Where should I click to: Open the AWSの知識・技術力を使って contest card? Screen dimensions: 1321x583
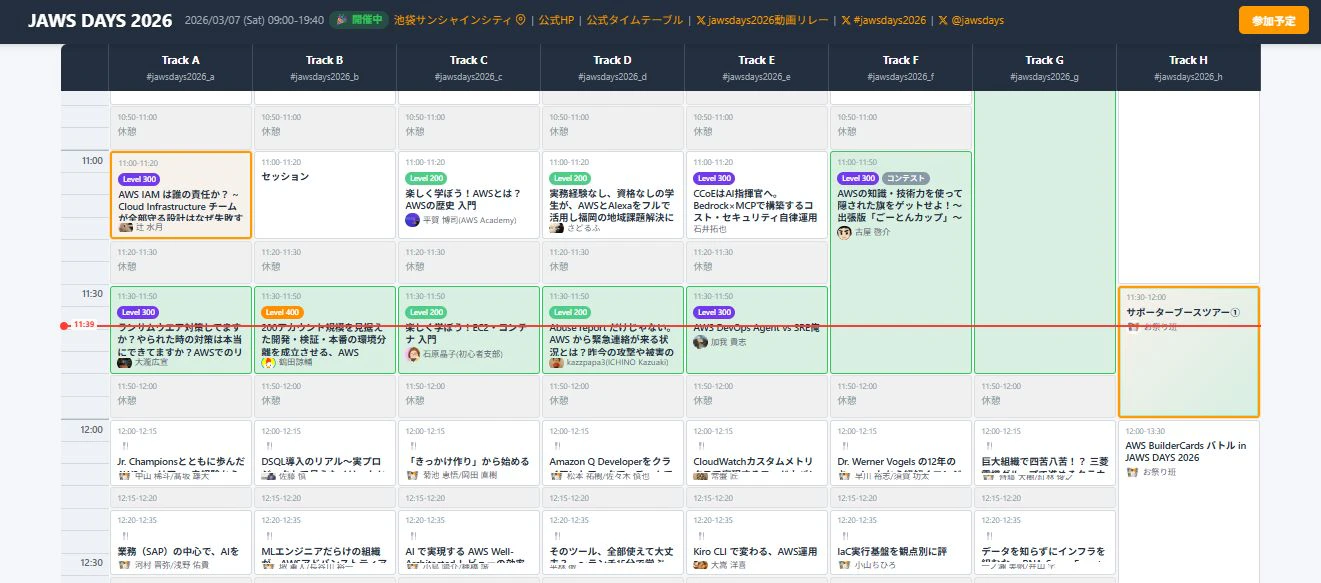[901, 263]
